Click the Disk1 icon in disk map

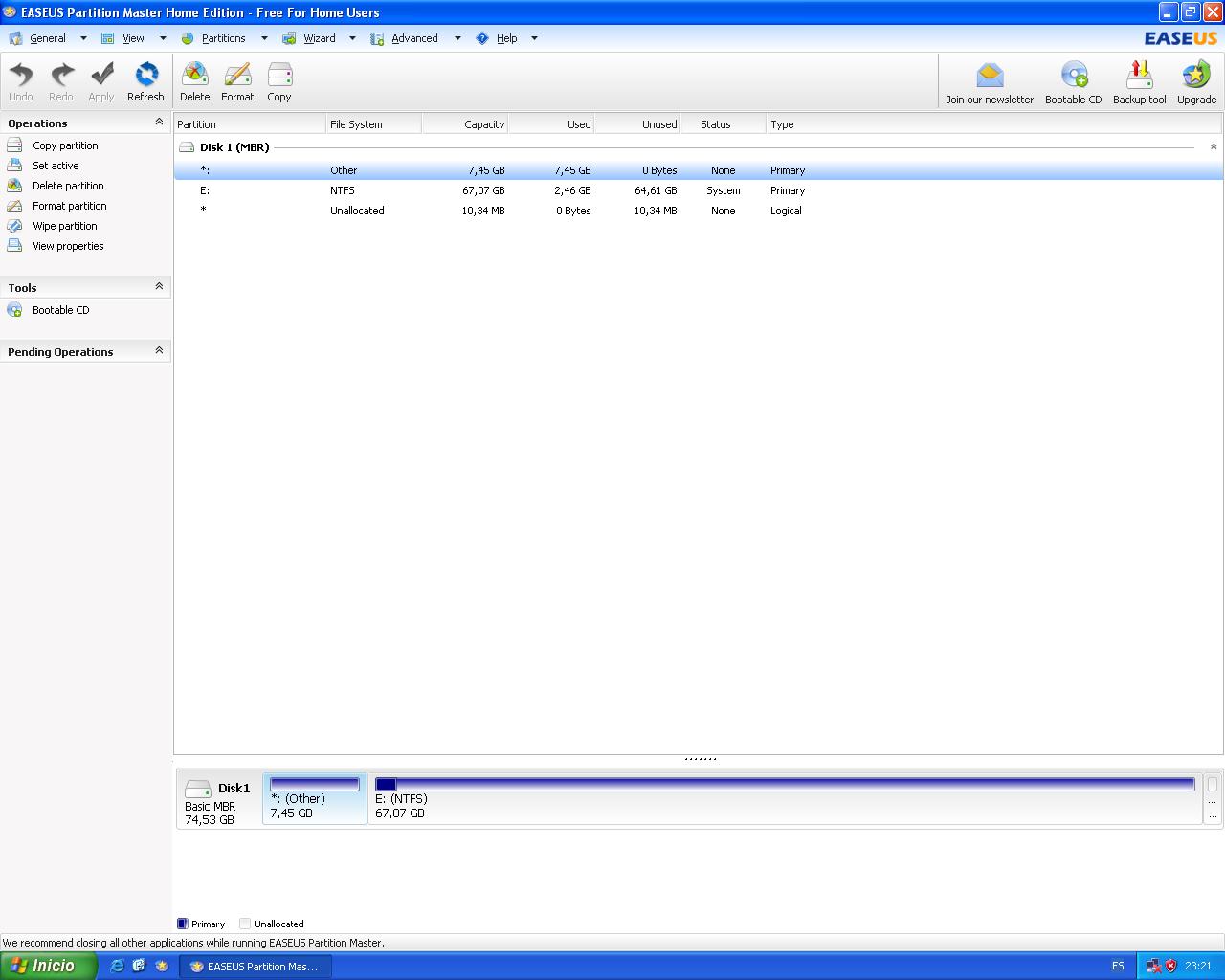198,790
